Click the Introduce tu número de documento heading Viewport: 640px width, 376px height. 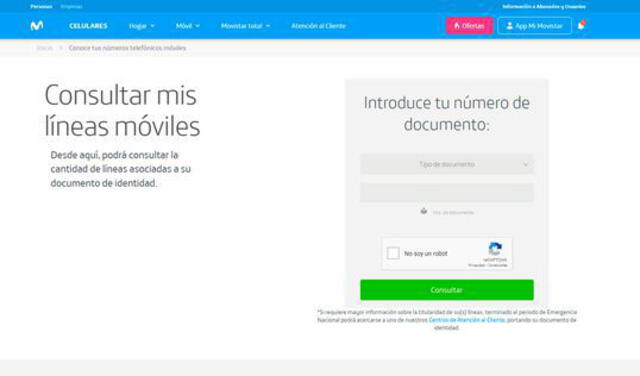447,113
